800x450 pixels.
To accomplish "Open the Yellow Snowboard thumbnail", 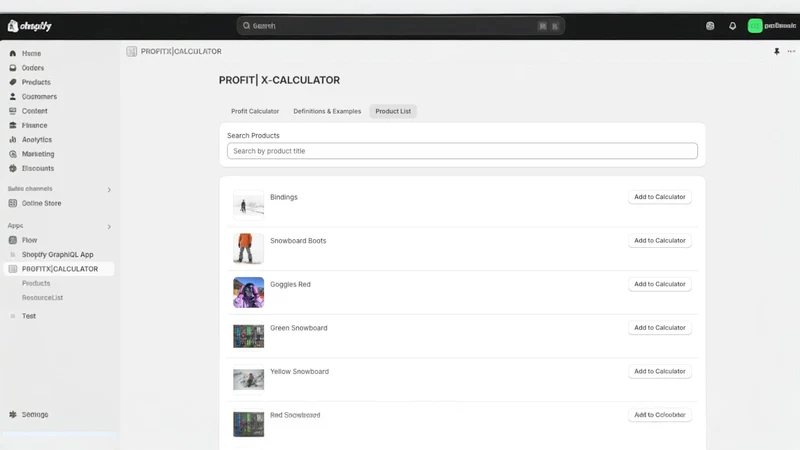I will [248, 380].
